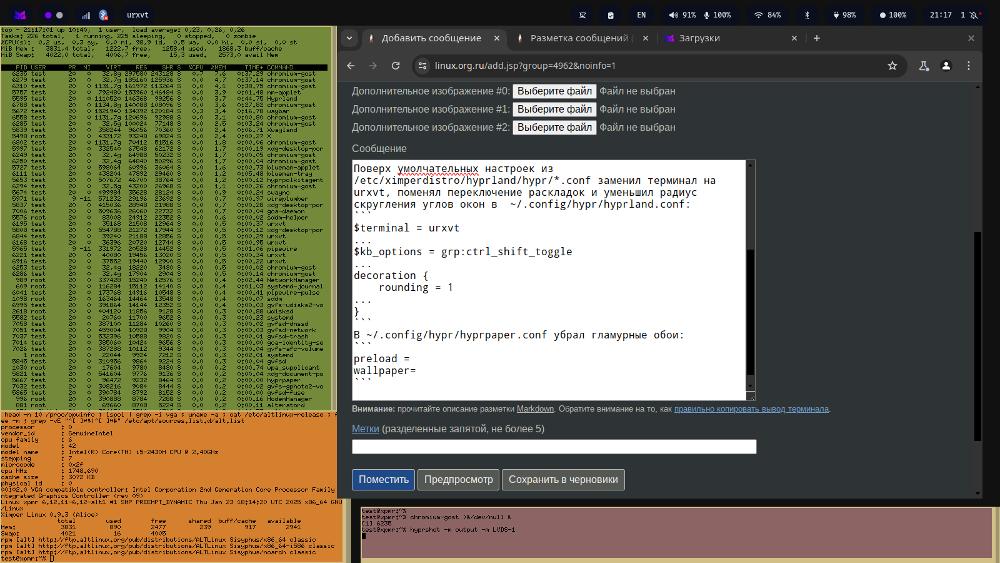1000x563 pixels.
Task: Close the Добавить сообщение tab
Action: click(x=497, y=38)
